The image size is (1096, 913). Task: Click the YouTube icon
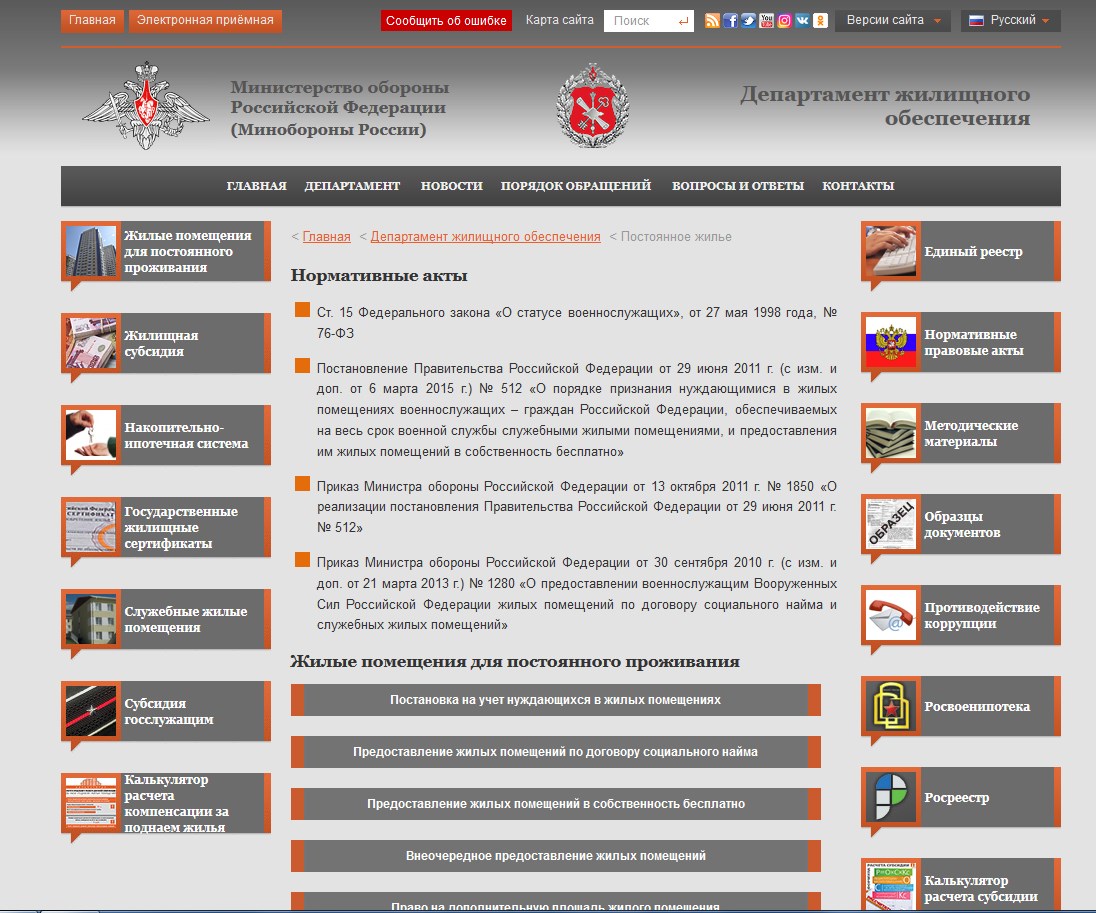click(x=766, y=21)
